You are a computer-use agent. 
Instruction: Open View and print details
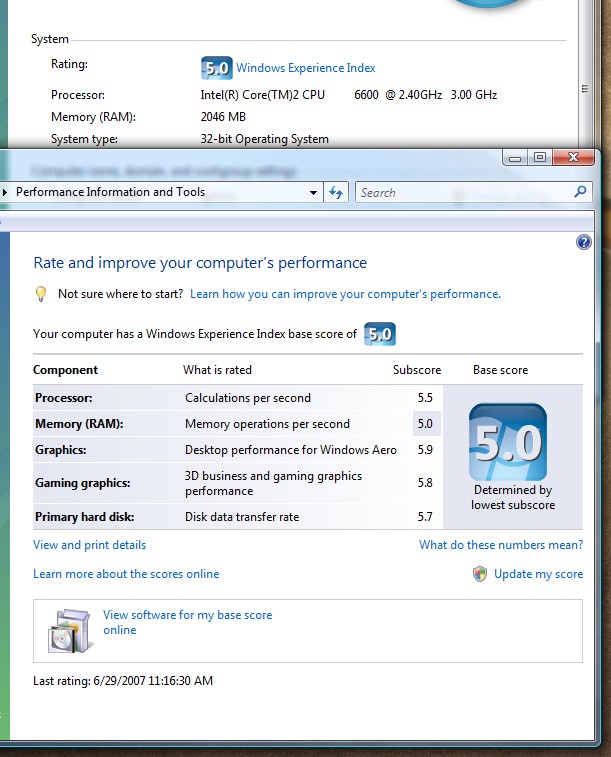point(89,545)
